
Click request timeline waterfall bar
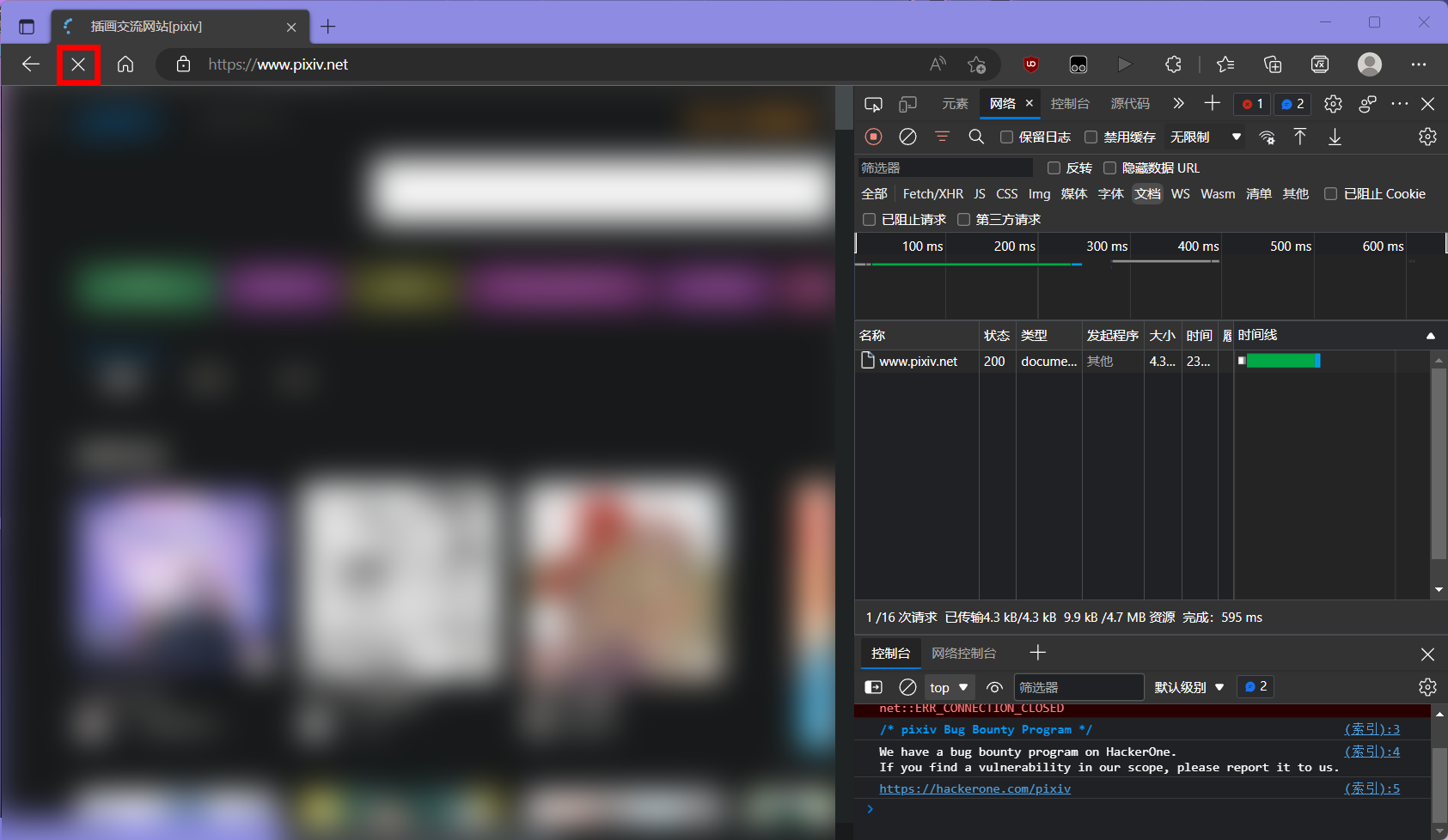click(1279, 362)
